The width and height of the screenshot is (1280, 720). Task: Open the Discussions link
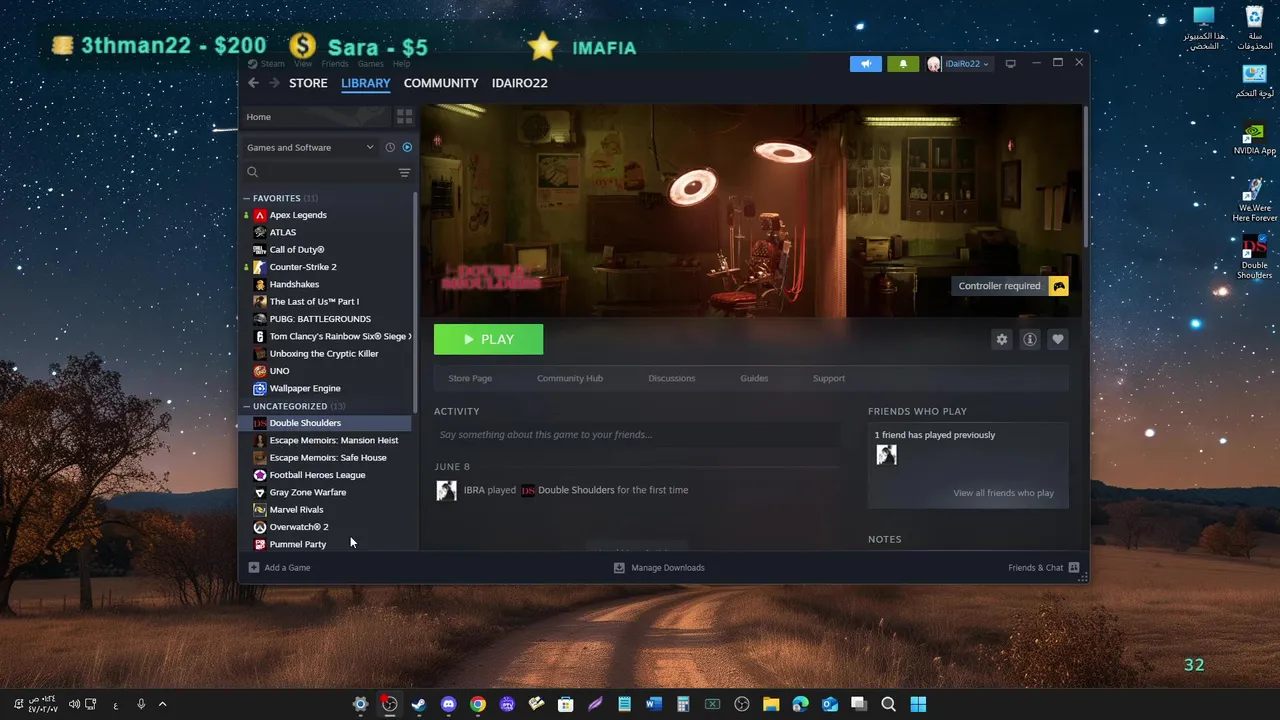tap(671, 378)
